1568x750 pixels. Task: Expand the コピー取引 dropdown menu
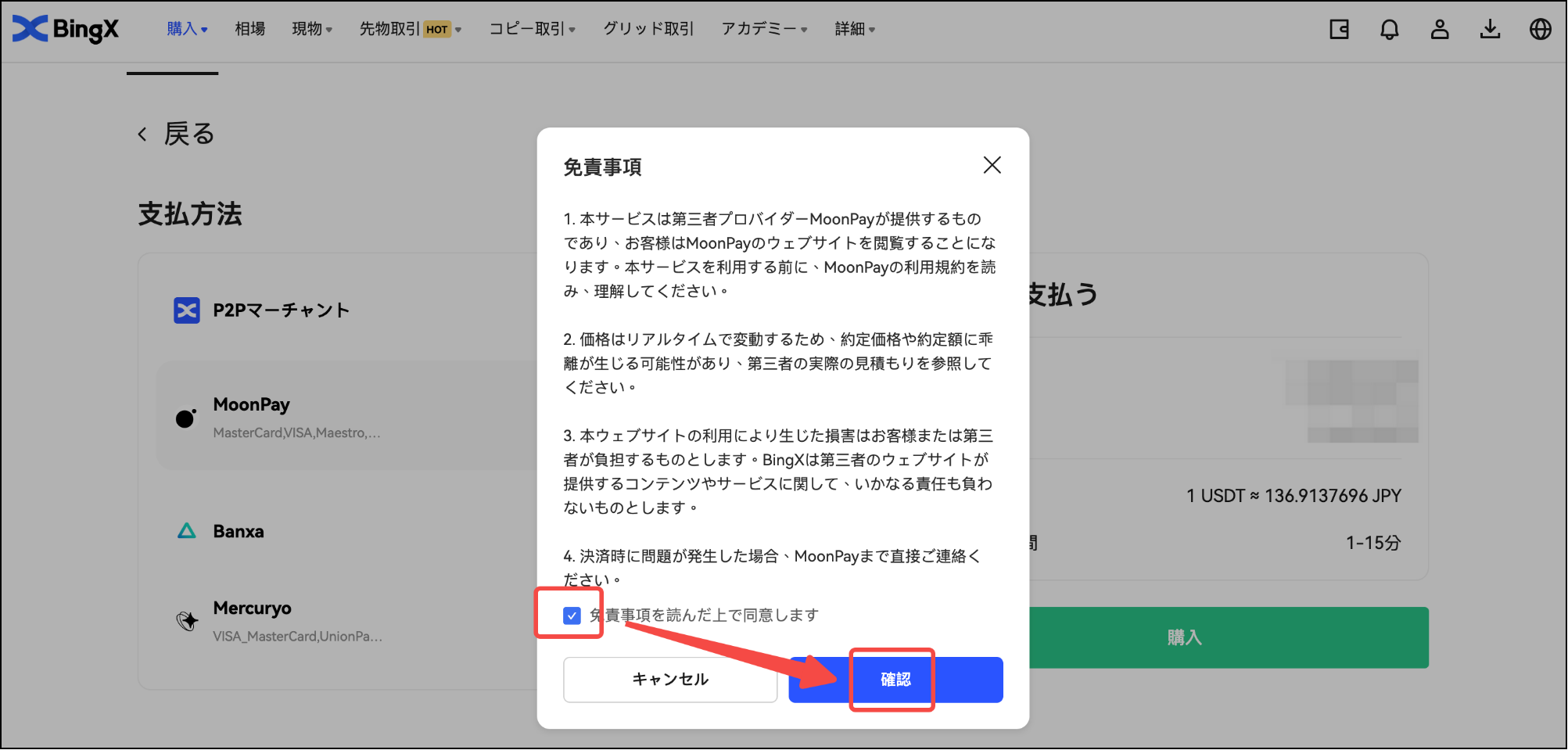[533, 29]
